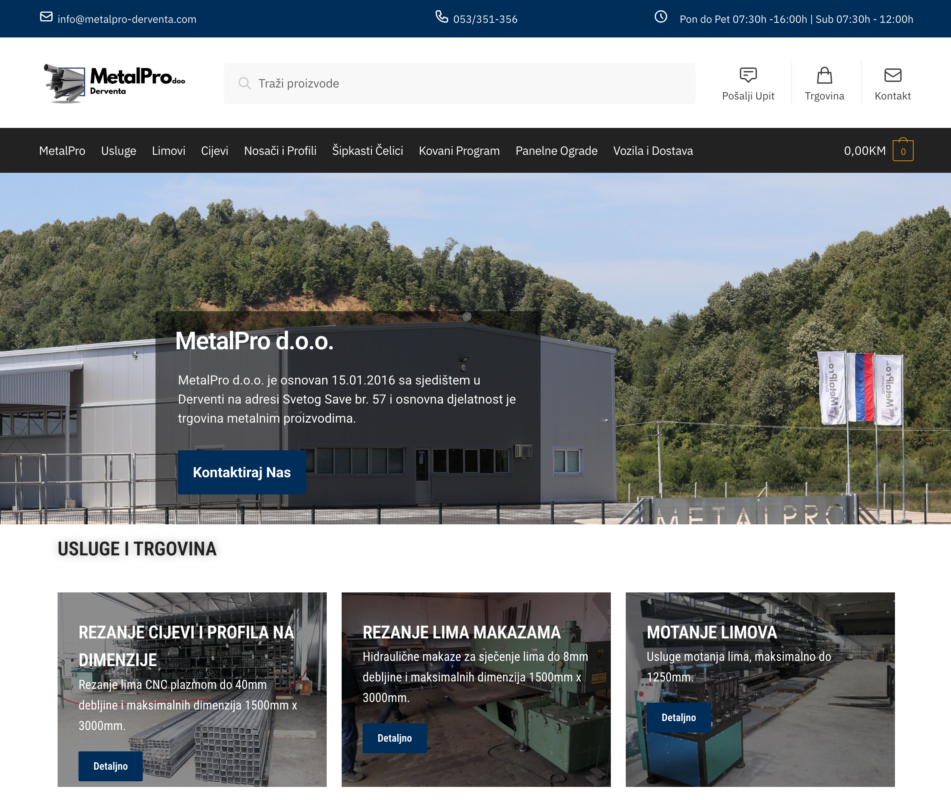Click Detaljno under Rezanje lima makazama
This screenshot has height=800, width=951.
(x=394, y=738)
